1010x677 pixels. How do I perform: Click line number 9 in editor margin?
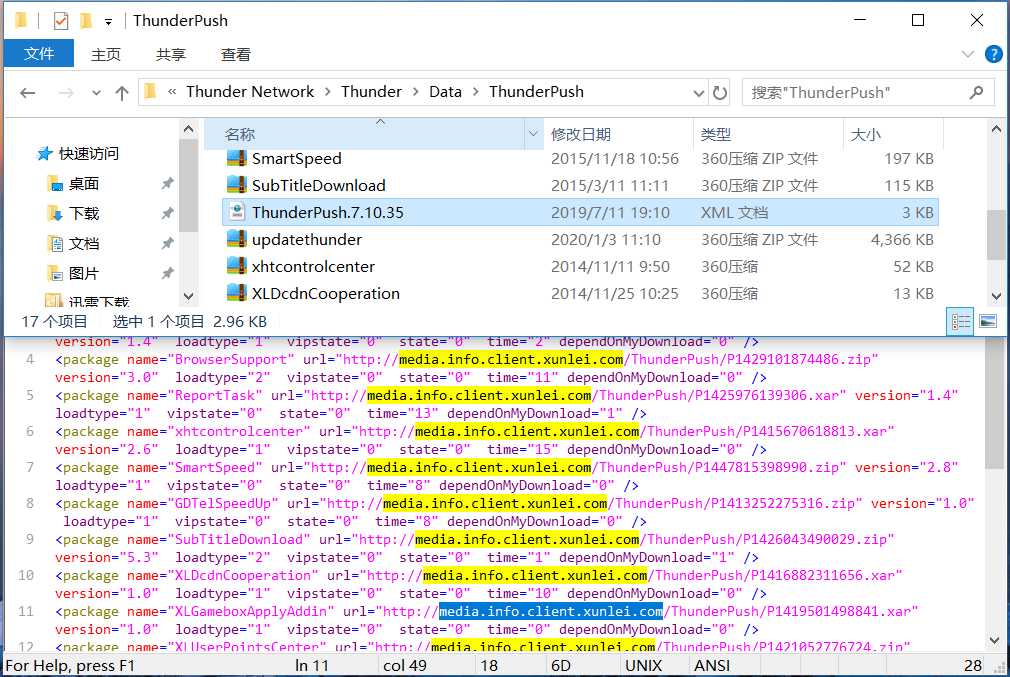click(x=30, y=539)
